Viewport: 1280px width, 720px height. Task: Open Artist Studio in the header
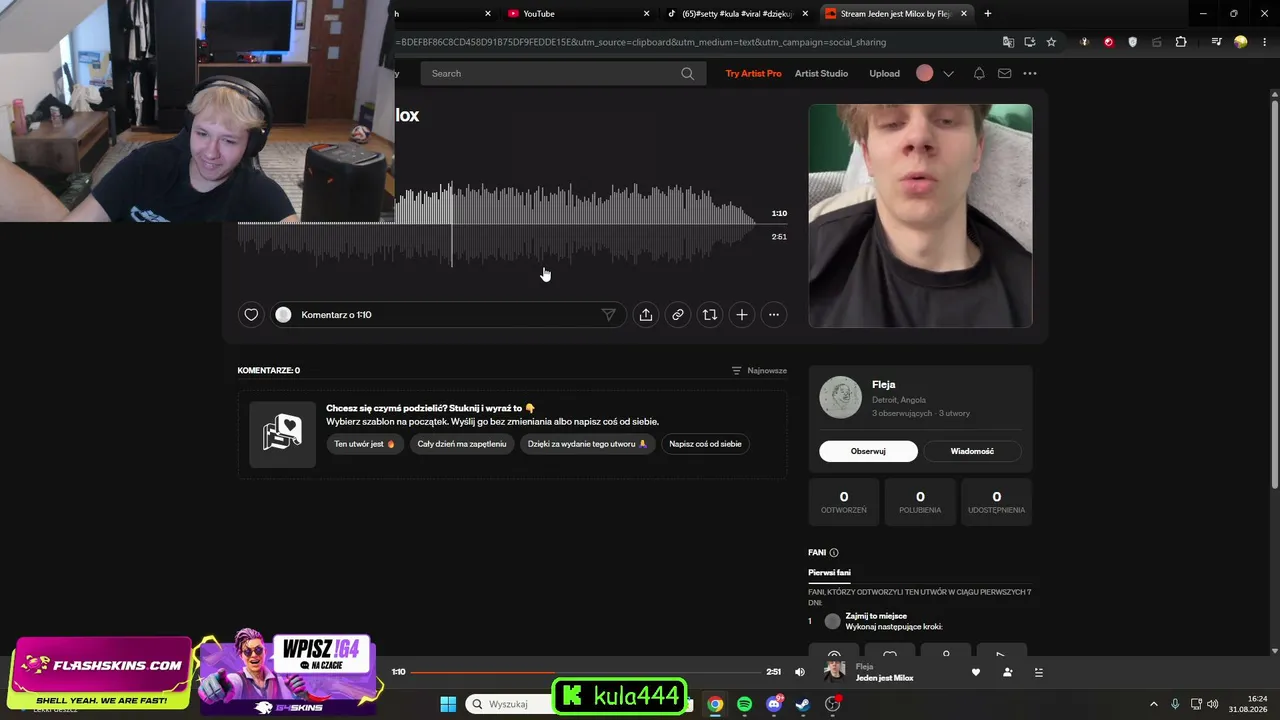[821, 73]
